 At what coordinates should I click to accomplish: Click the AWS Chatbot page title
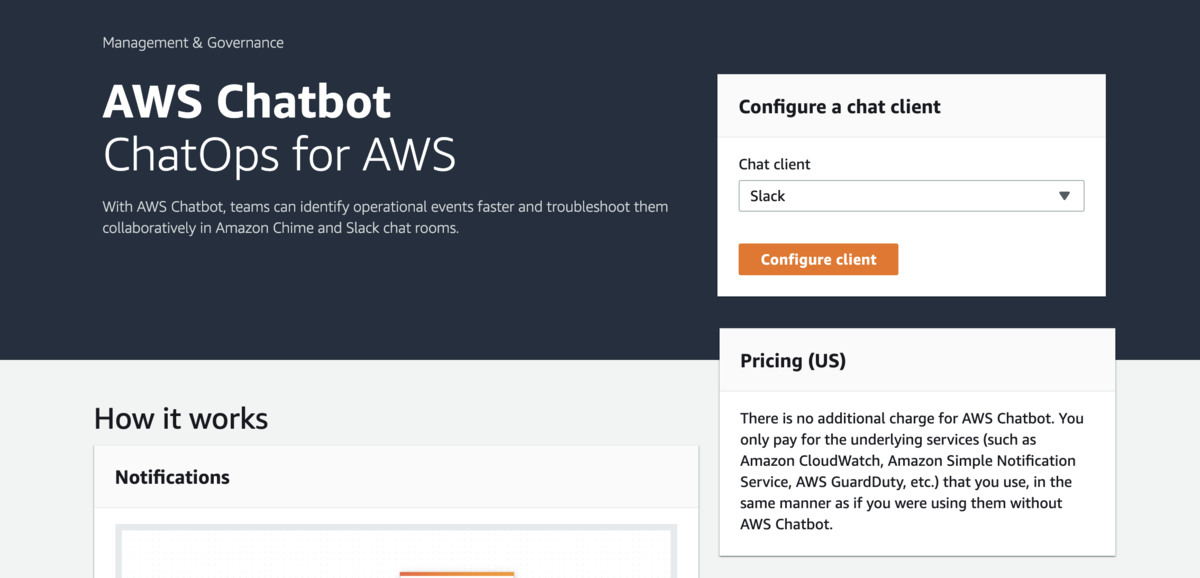[x=247, y=102]
